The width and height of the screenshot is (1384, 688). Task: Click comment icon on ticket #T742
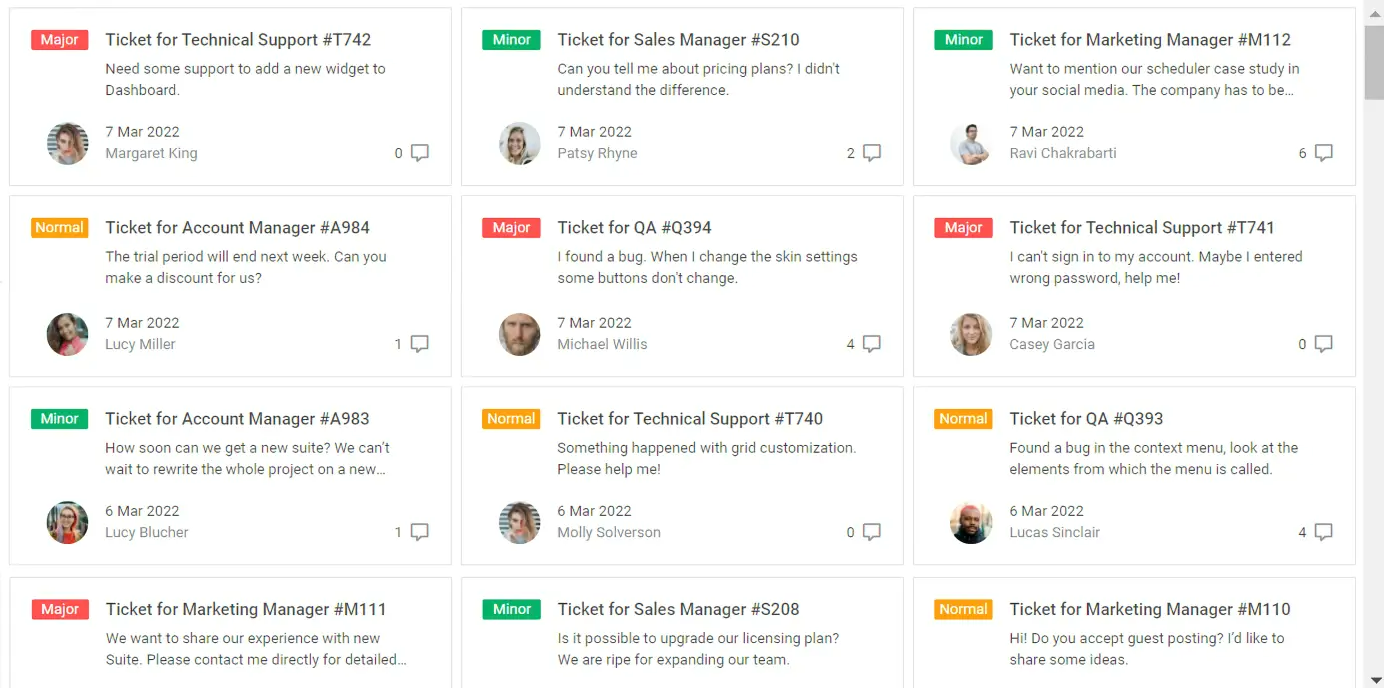[420, 153]
